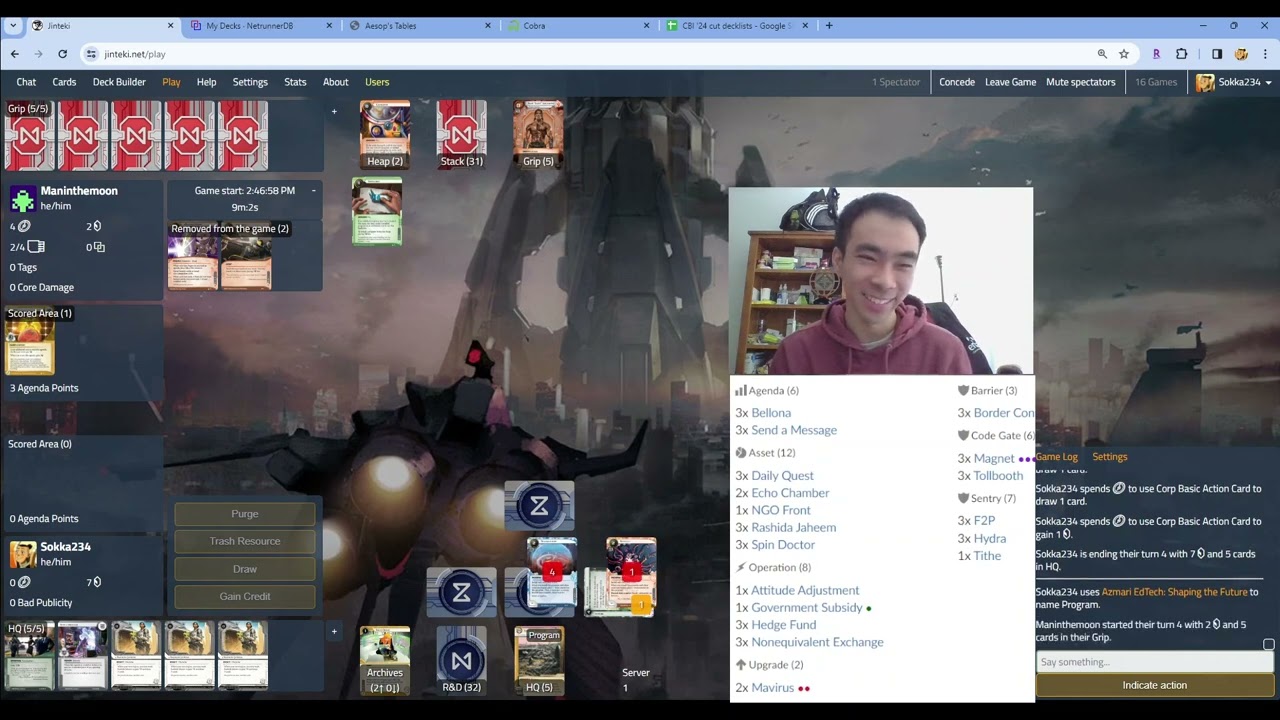Image resolution: width=1280 pixels, height=720 pixels.
Task: Open the About page
Action: pyautogui.click(x=335, y=82)
